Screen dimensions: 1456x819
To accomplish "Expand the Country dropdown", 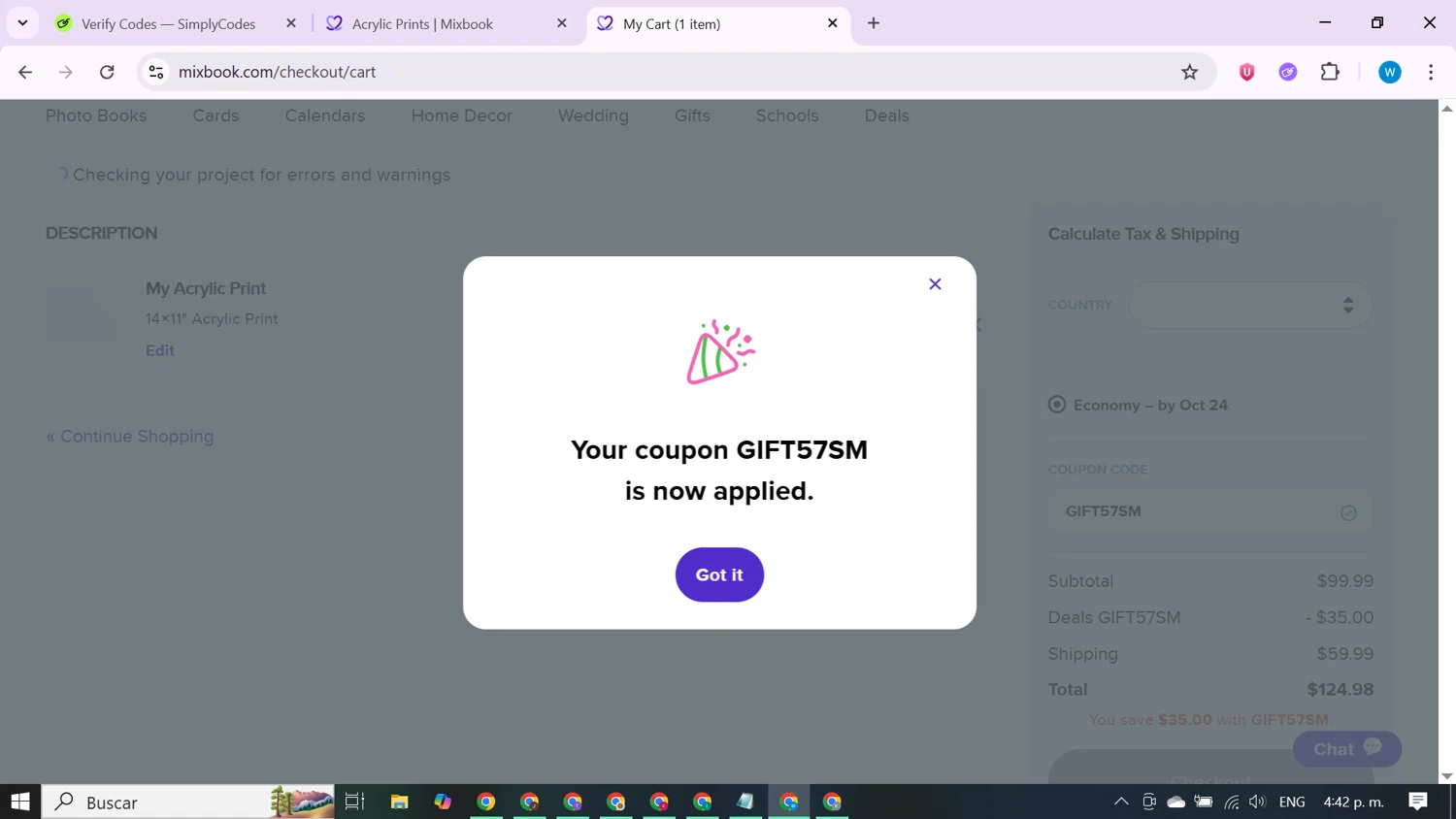I will tap(1250, 305).
